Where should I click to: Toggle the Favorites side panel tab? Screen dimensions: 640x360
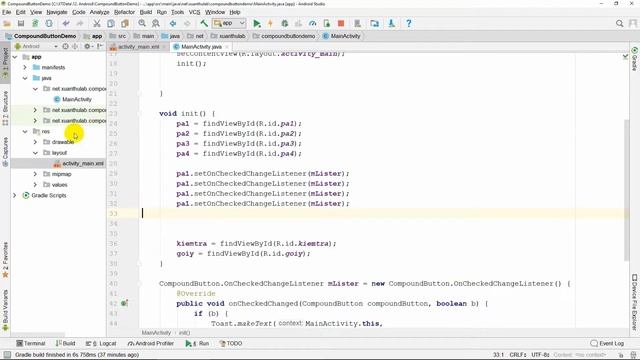pyautogui.click(x=5, y=260)
